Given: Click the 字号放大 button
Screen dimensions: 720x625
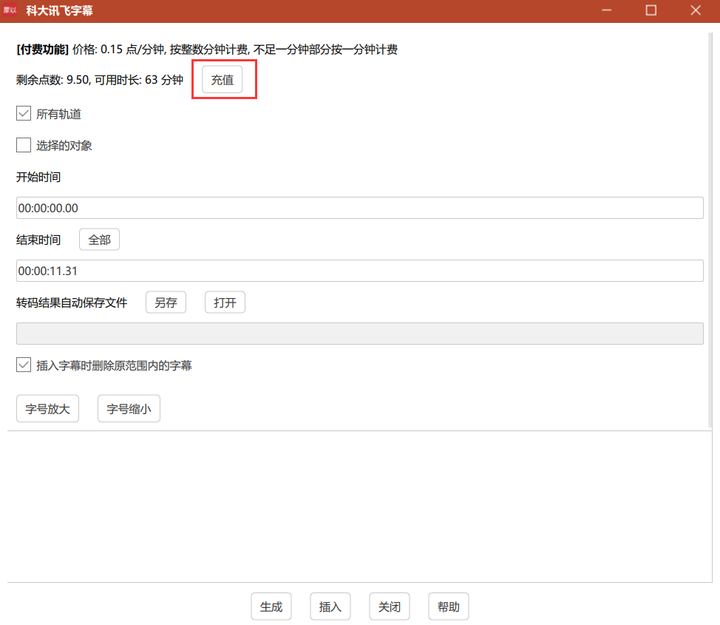Looking at the screenshot, I should [x=48, y=408].
